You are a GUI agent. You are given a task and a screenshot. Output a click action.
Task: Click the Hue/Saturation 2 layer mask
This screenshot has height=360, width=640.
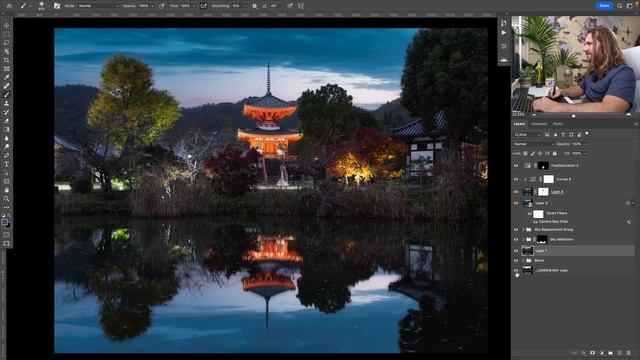(x=543, y=166)
